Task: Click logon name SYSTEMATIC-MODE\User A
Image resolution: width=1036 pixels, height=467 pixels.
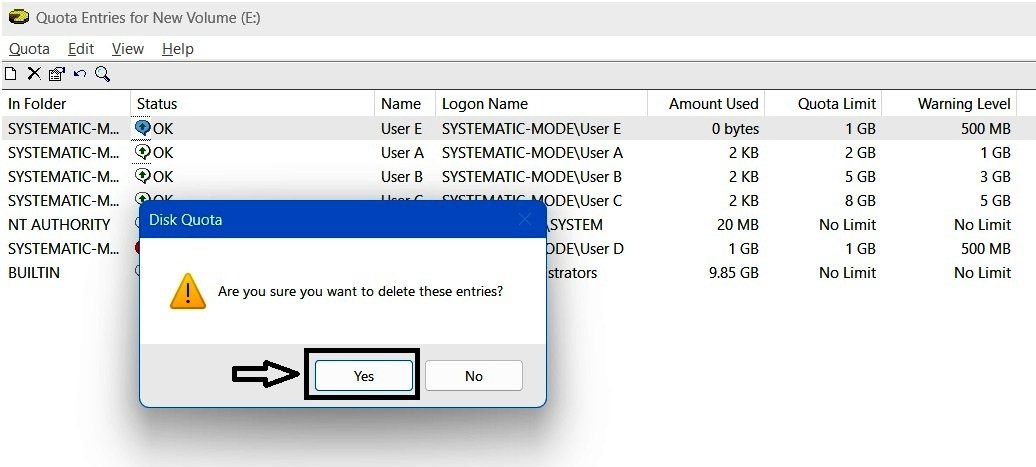Action: tap(533, 153)
